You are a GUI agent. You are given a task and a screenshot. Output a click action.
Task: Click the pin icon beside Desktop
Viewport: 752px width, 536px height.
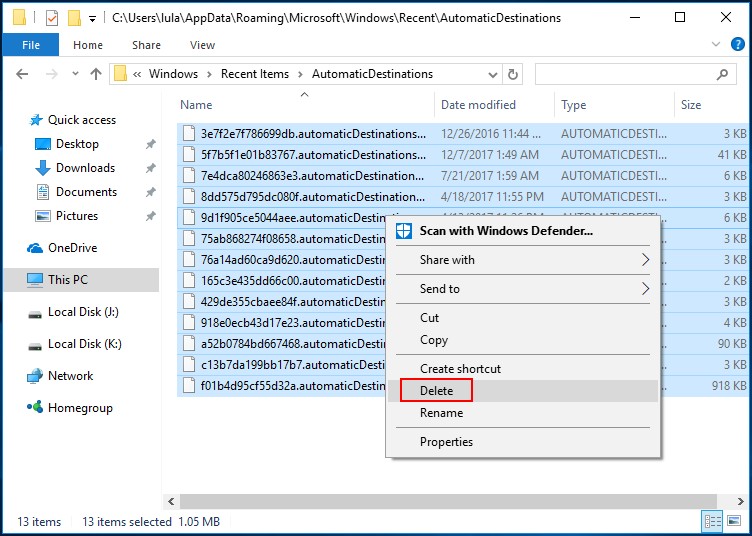(x=151, y=144)
